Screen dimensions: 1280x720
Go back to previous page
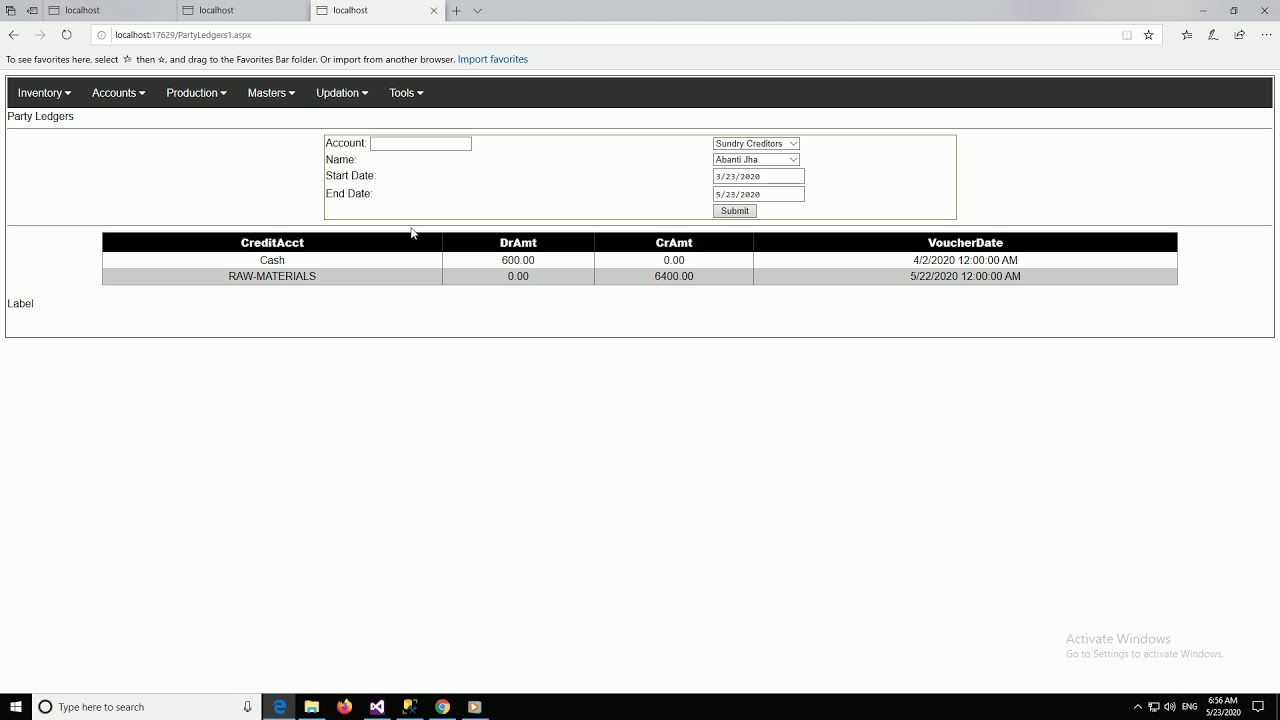coord(14,35)
